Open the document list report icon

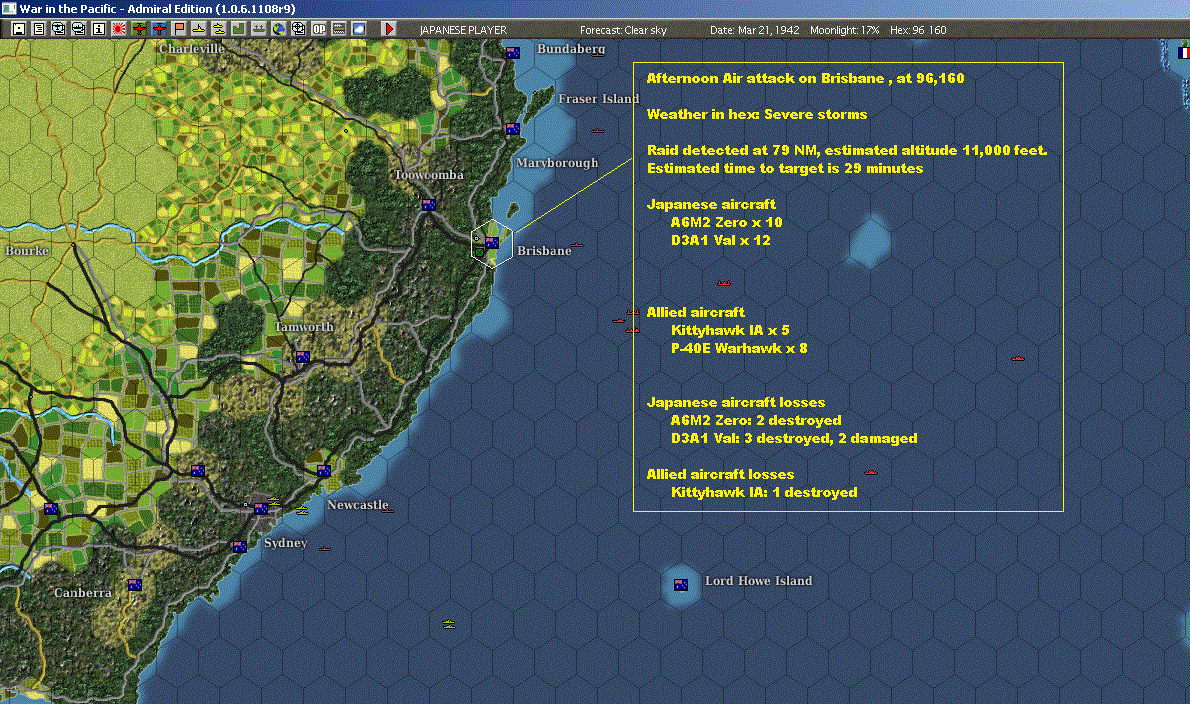(39, 29)
